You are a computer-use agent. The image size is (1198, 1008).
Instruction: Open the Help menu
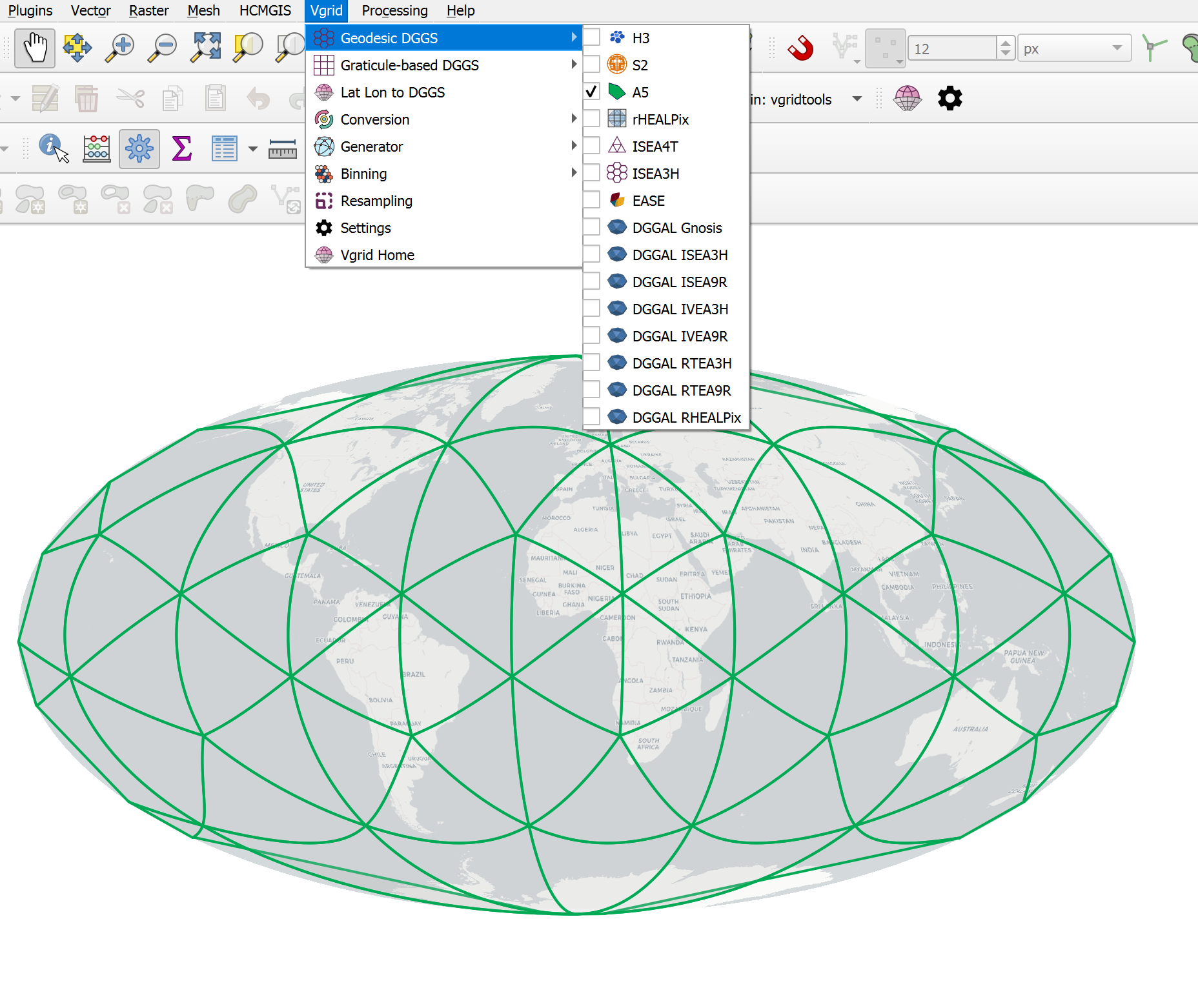460,10
